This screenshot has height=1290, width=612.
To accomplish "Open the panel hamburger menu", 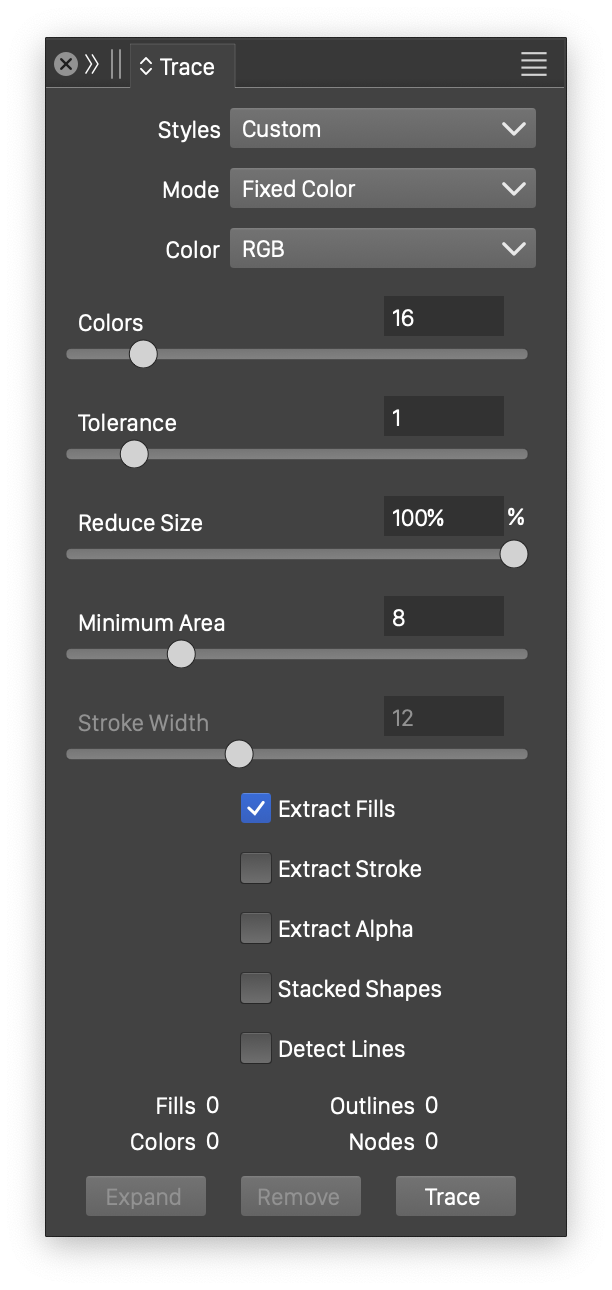I will (534, 65).
